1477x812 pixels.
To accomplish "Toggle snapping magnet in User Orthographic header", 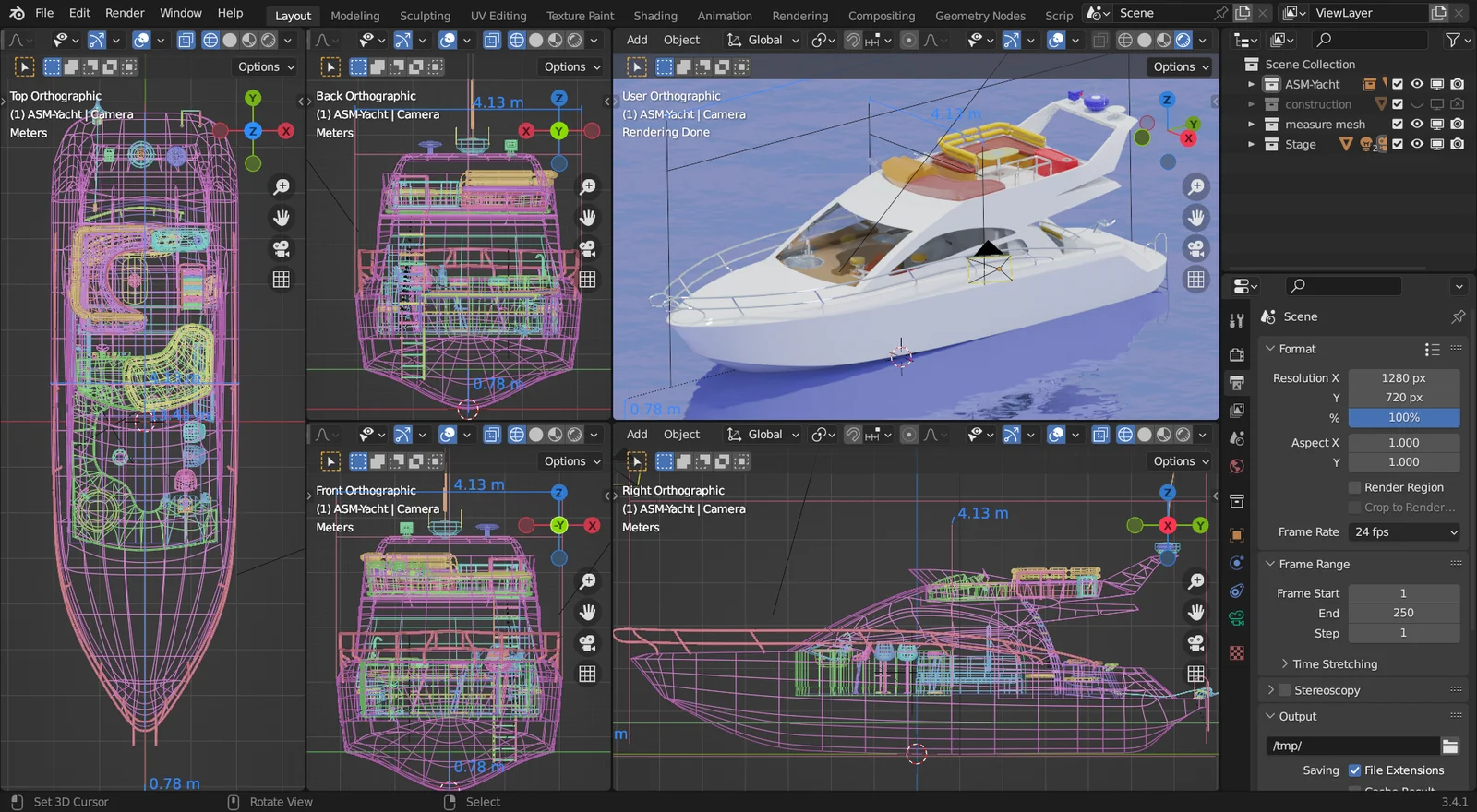I will [x=853, y=40].
